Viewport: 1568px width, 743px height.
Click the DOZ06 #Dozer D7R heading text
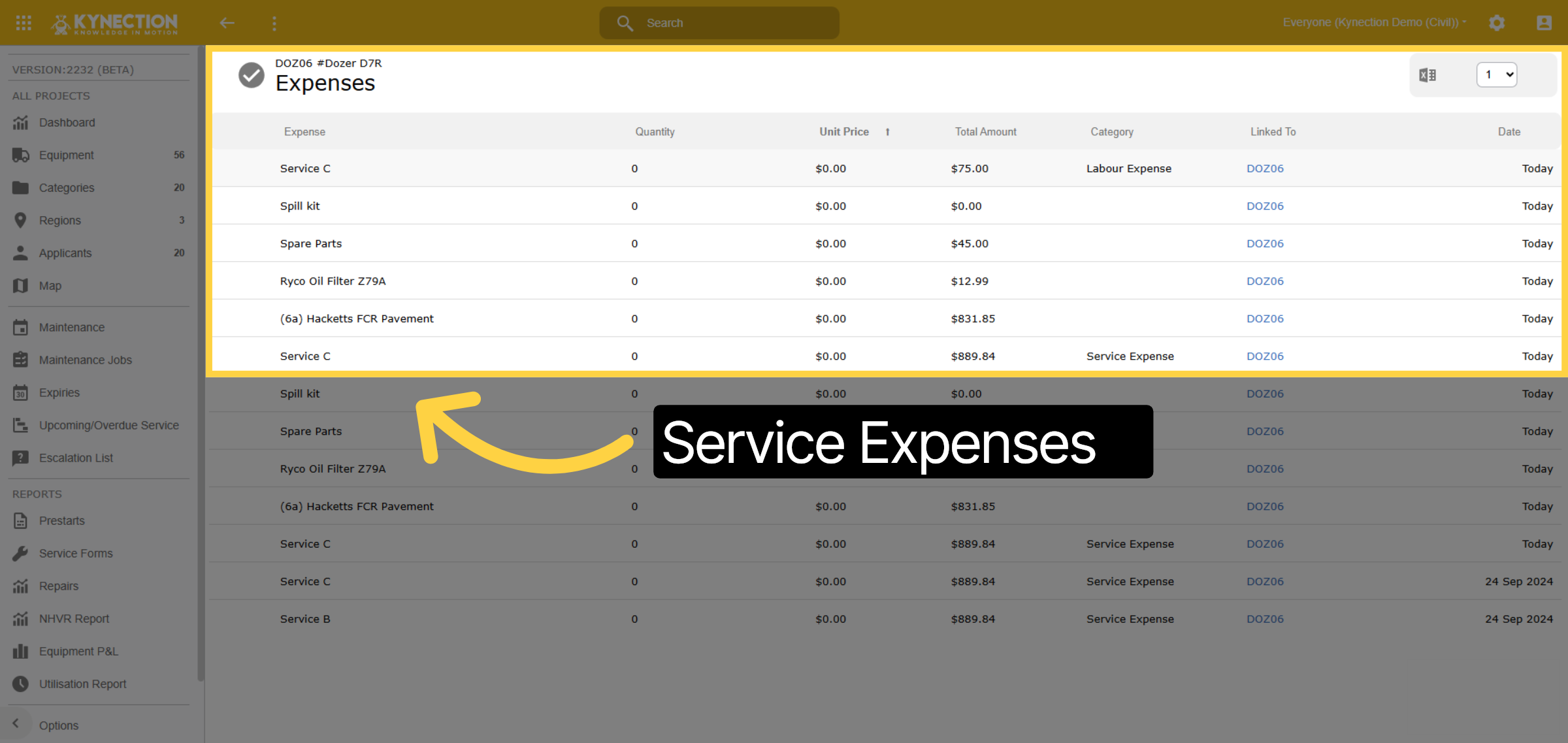tap(328, 63)
